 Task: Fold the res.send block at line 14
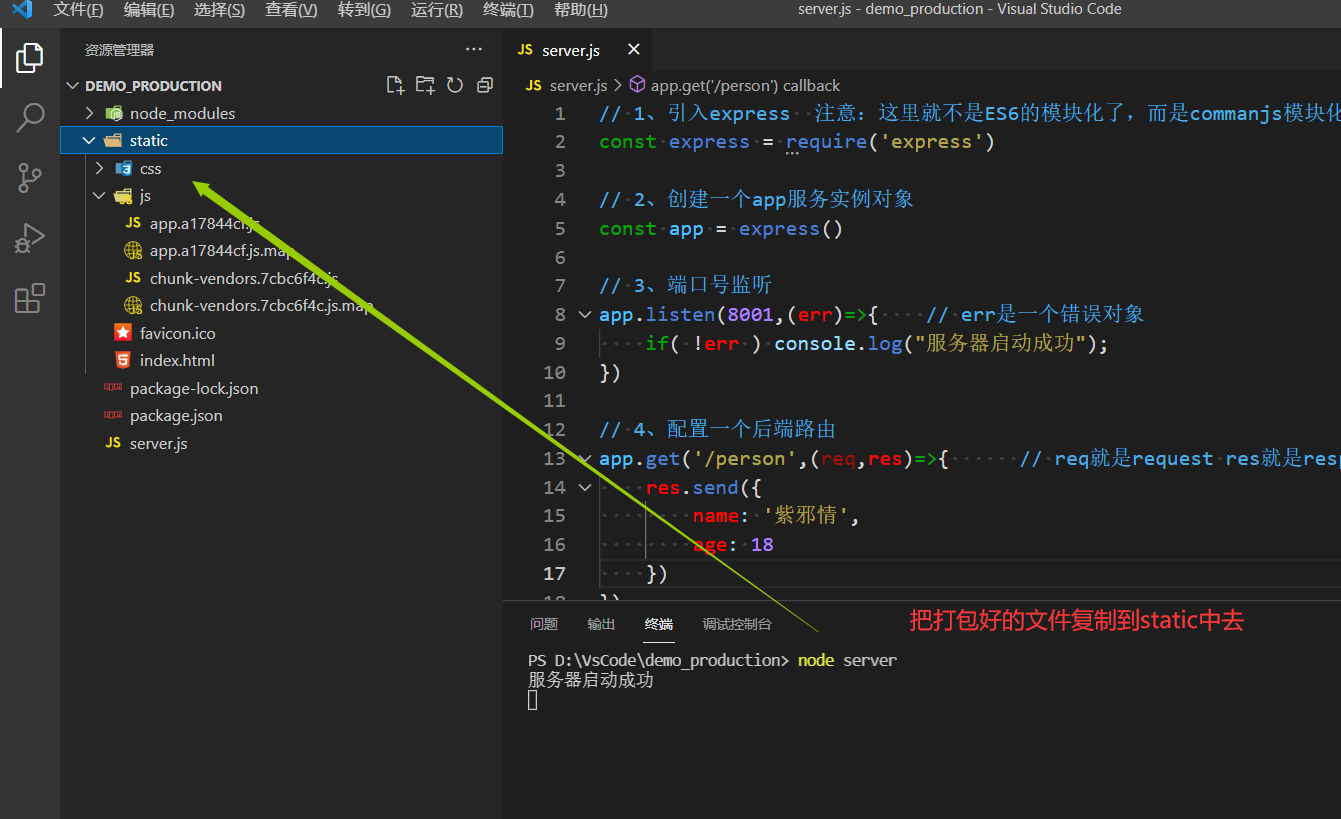[585, 487]
